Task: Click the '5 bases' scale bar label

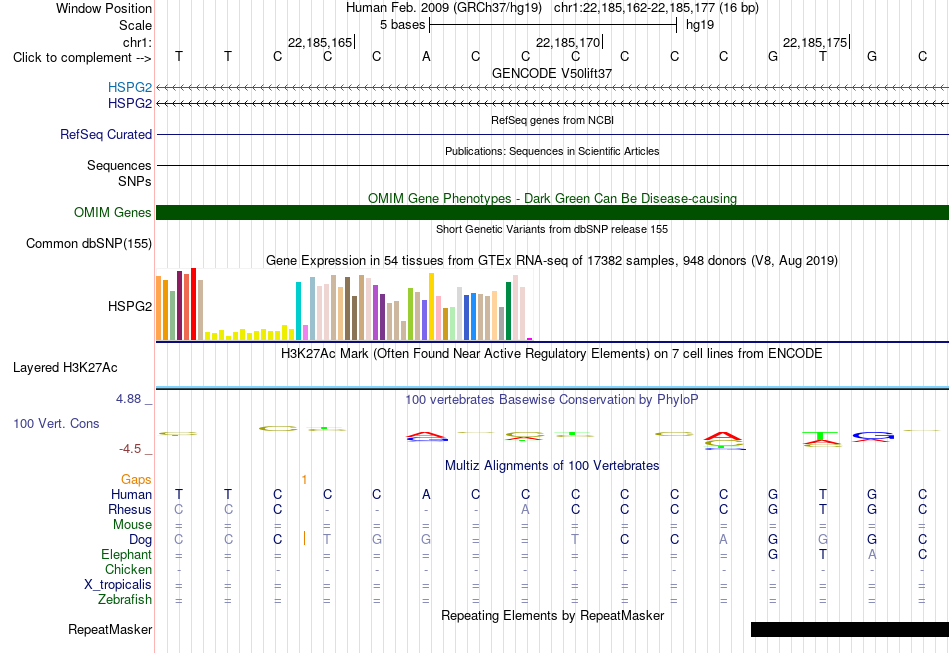Action: (x=402, y=25)
